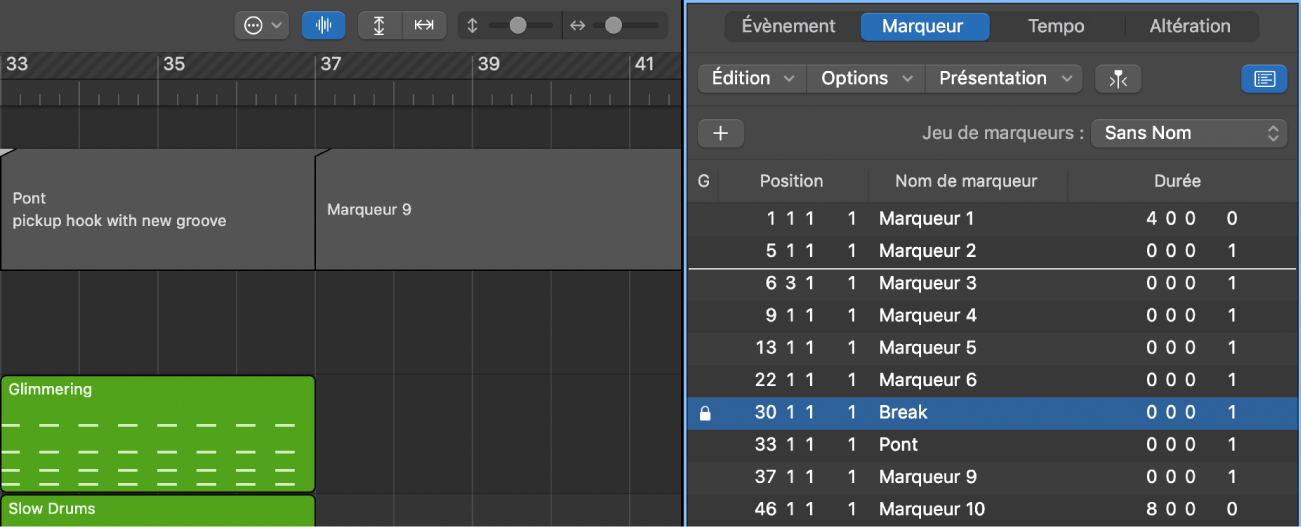
Task: Open the Édition dropdown menu
Action: coord(752,78)
